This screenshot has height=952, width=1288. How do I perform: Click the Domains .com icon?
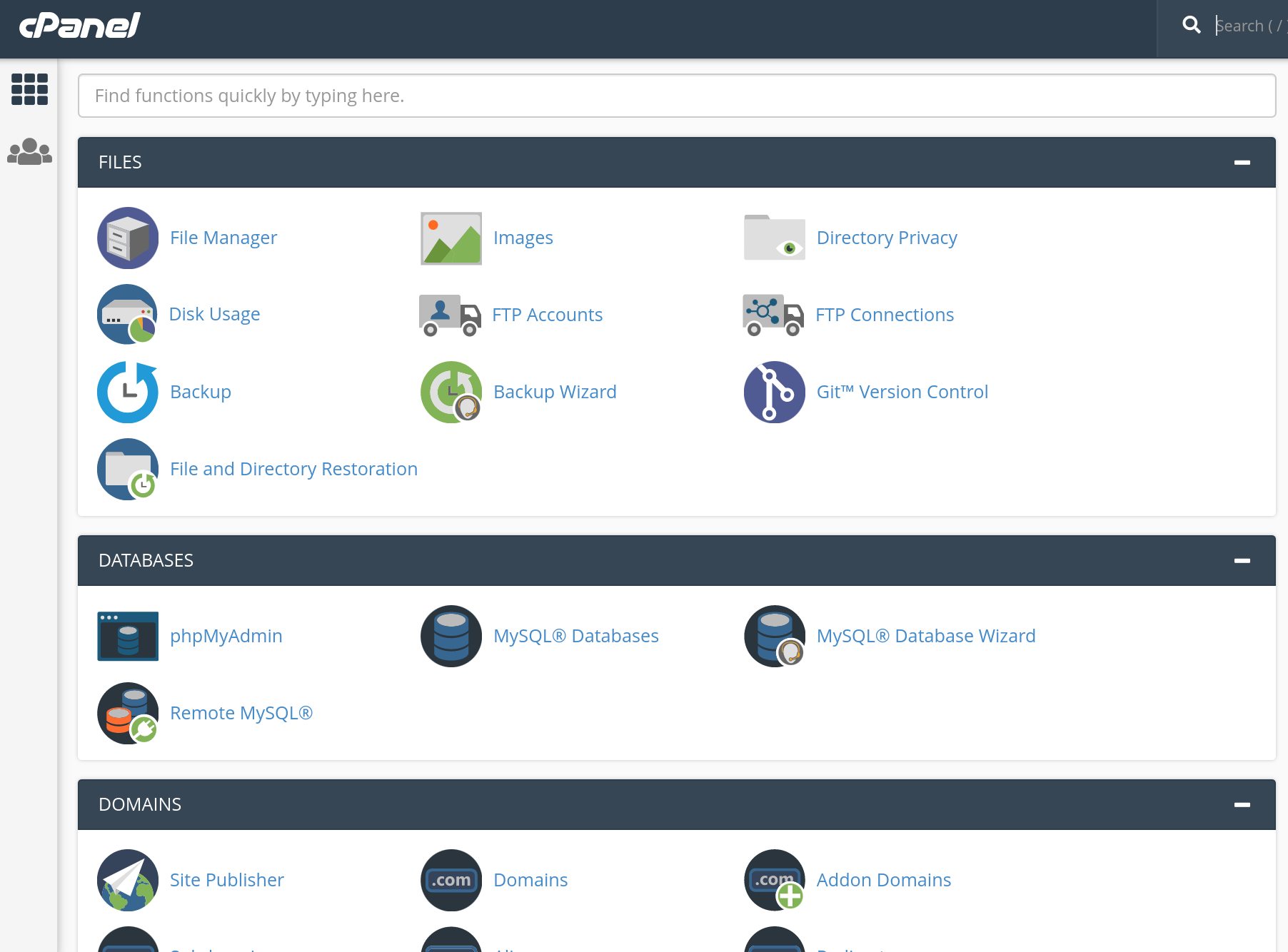coord(451,880)
